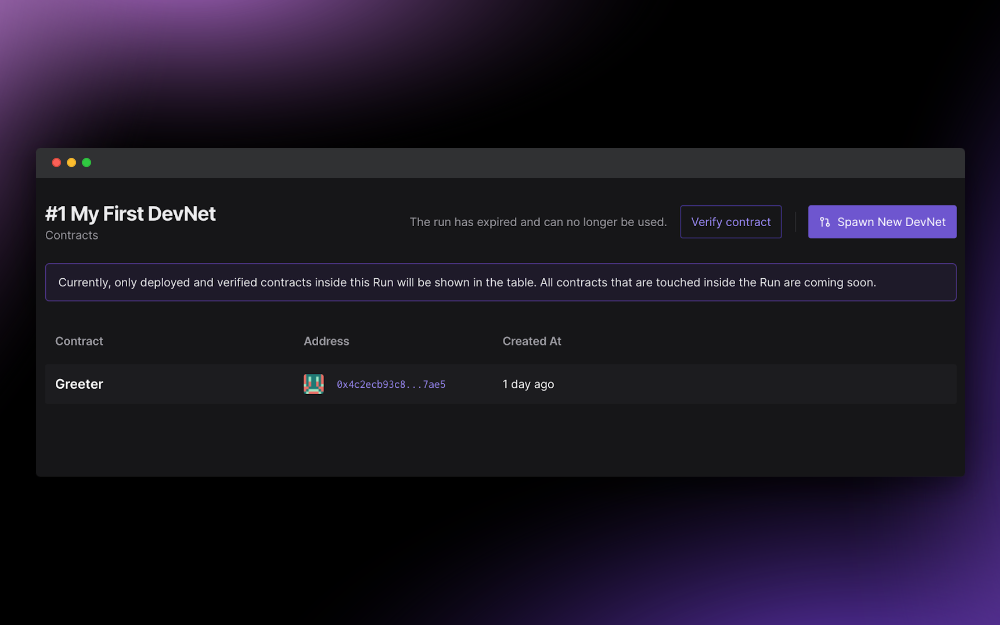Click the window's gray title bar
This screenshot has height=625, width=1000.
(x=500, y=163)
